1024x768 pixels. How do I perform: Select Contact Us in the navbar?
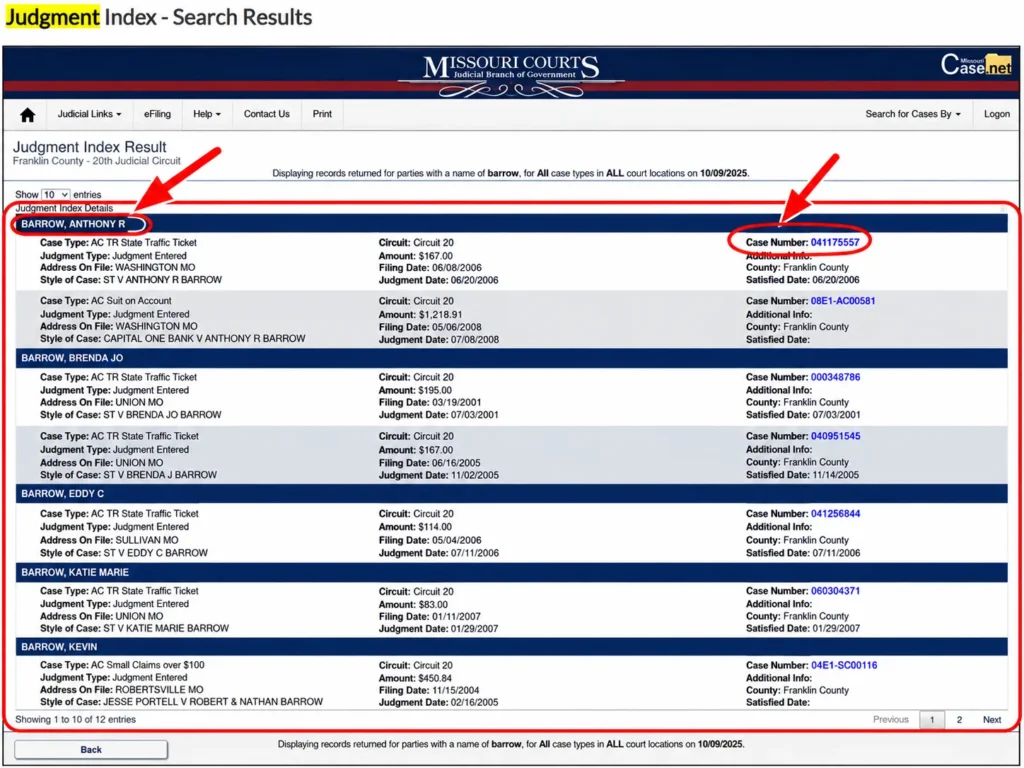[x=266, y=114]
